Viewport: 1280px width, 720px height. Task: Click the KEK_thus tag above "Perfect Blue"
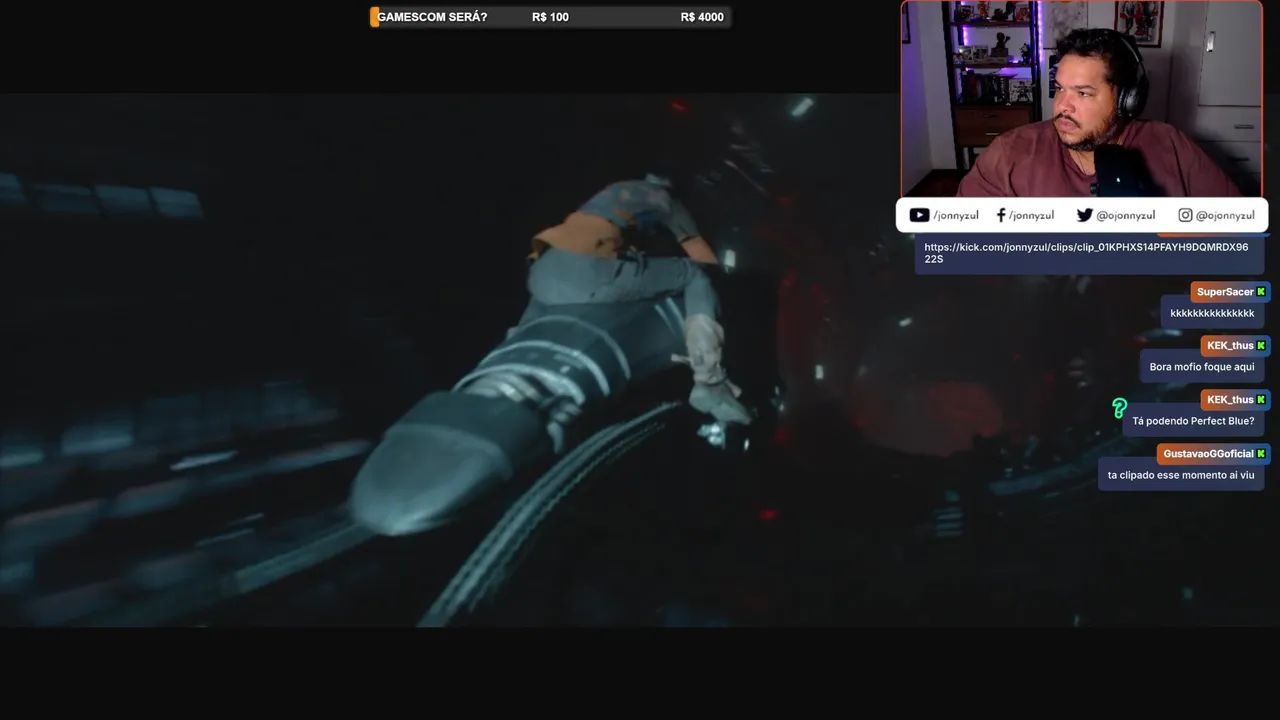pos(1235,400)
